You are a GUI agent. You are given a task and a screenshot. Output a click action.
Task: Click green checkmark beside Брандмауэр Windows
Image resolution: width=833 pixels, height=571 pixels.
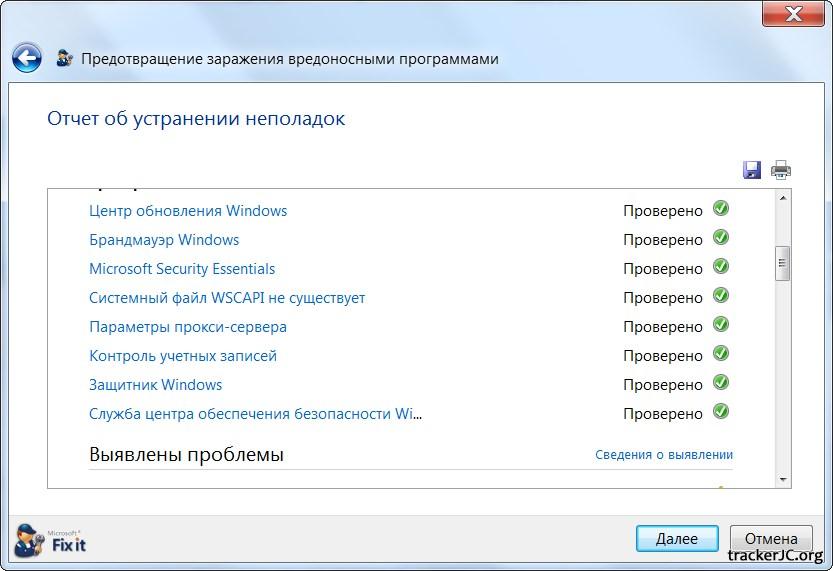[x=720, y=238]
